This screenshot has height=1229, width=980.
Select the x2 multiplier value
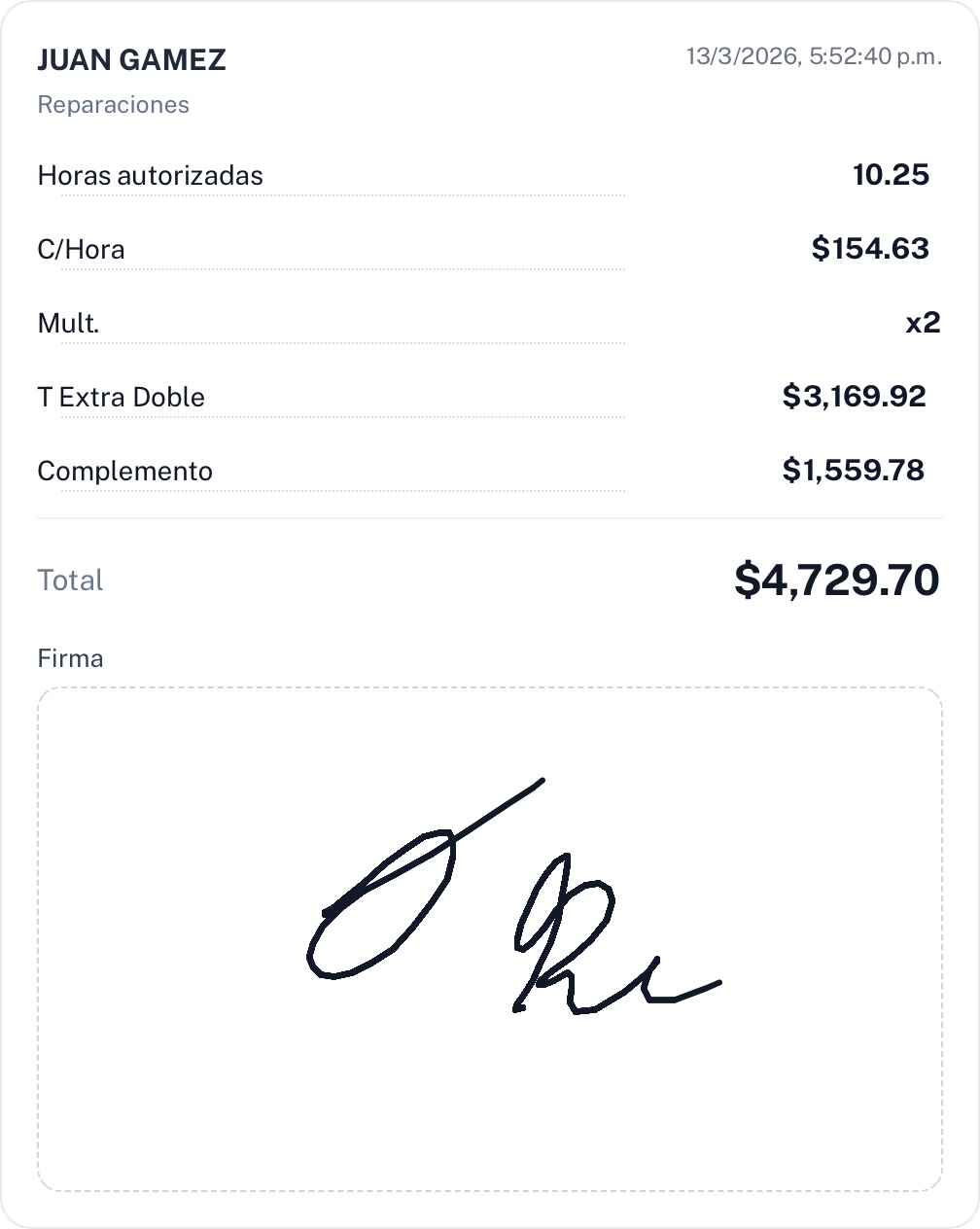[923, 323]
